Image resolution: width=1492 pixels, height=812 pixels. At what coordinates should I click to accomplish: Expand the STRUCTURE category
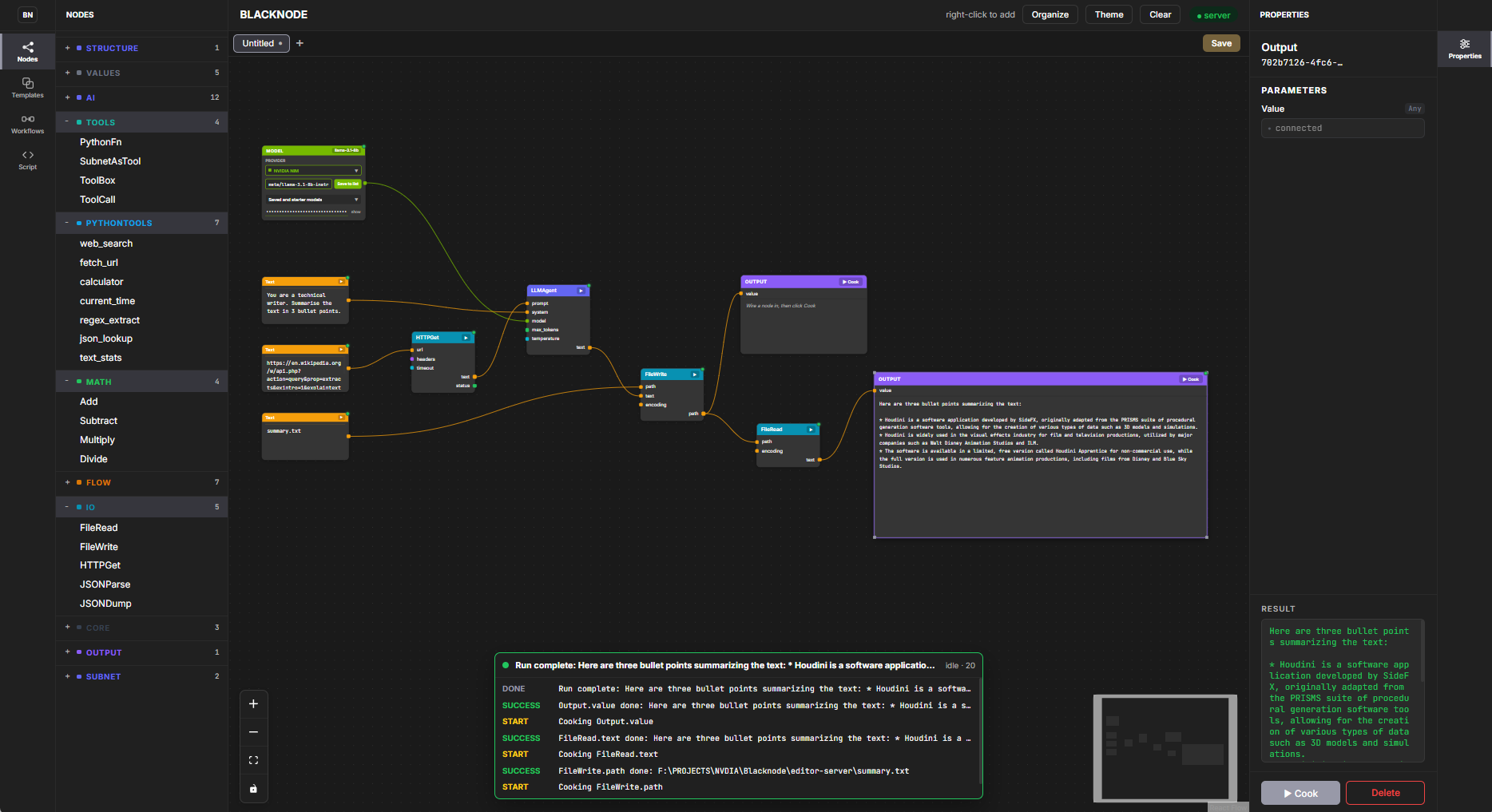pyautogui.click(x=141, y=48)
